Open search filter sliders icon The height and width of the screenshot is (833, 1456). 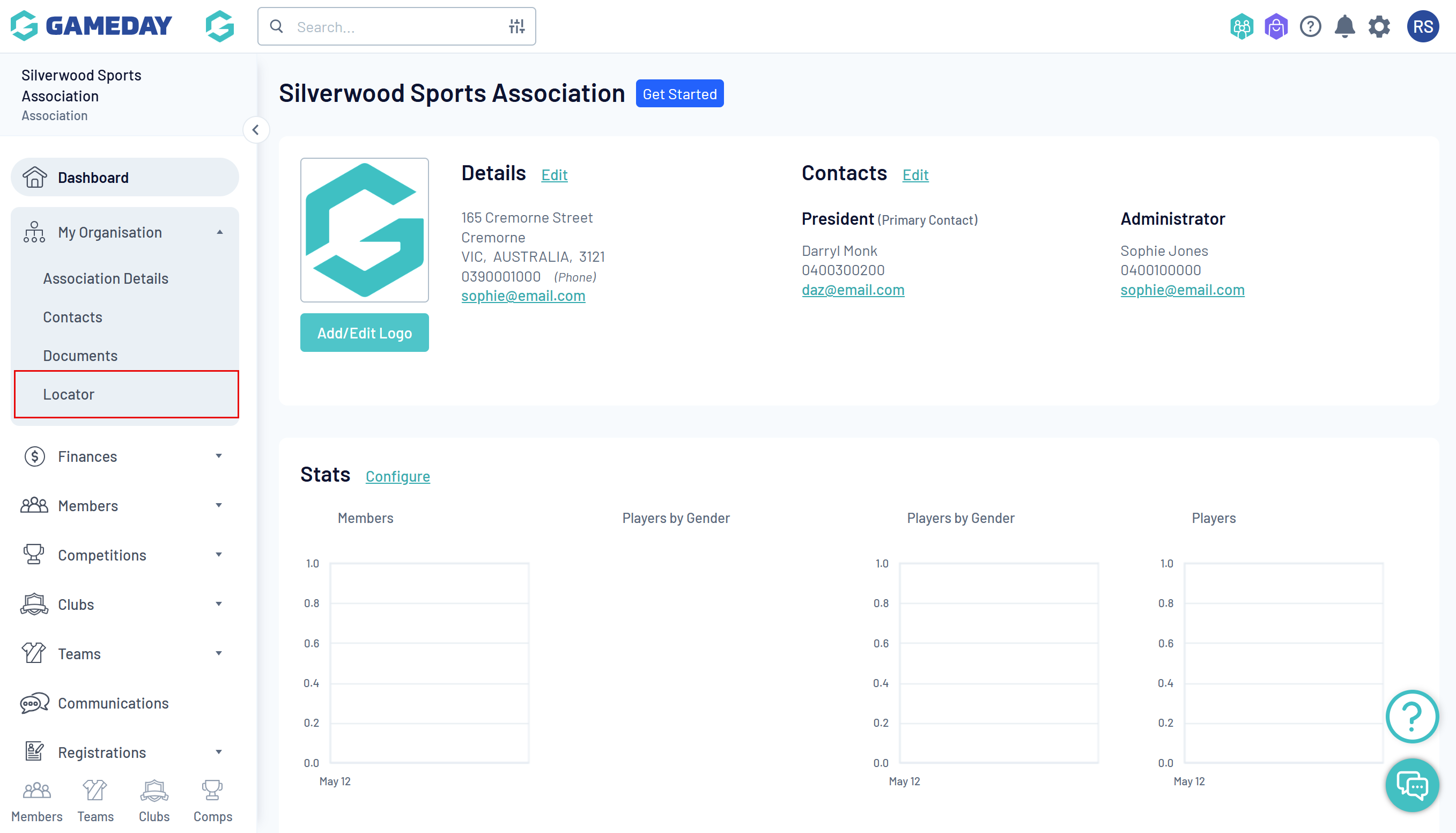coord(516,26)
